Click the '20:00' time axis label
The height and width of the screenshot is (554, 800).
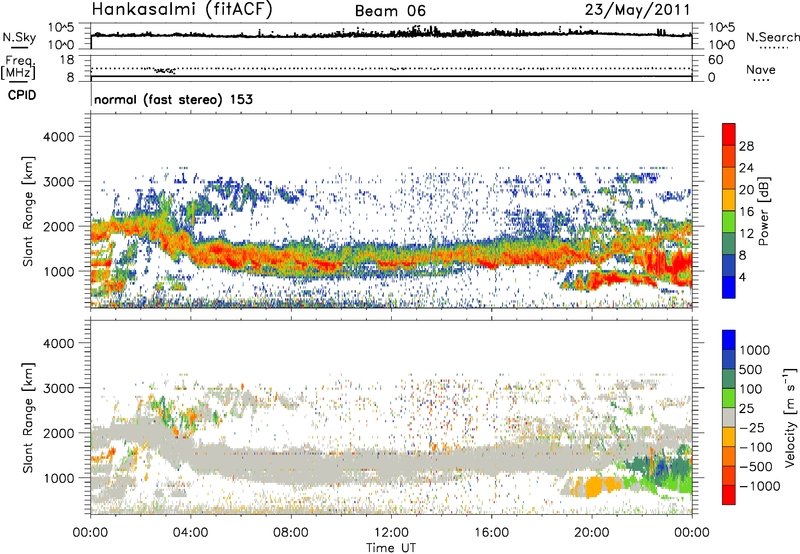coord(591,533)
